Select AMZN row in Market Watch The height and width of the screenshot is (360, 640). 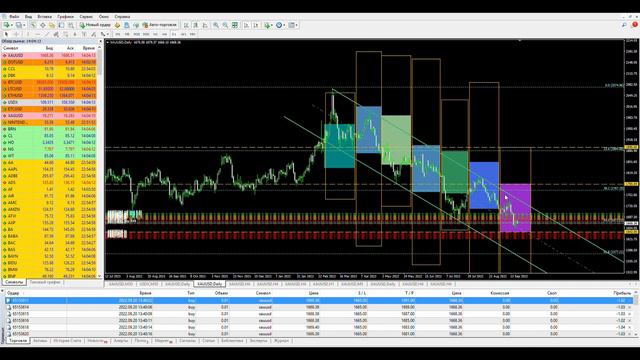click(x=49, y=209)
